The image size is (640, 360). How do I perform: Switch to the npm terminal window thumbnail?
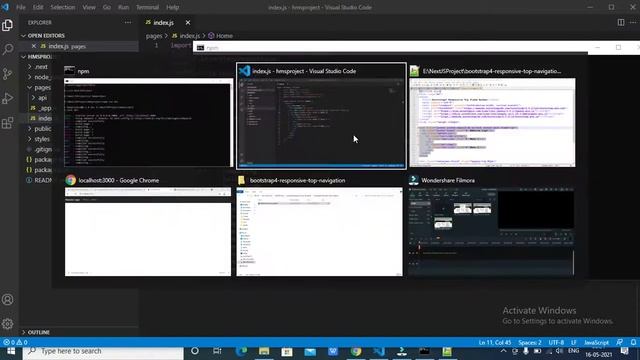click(x=148, y=116)
